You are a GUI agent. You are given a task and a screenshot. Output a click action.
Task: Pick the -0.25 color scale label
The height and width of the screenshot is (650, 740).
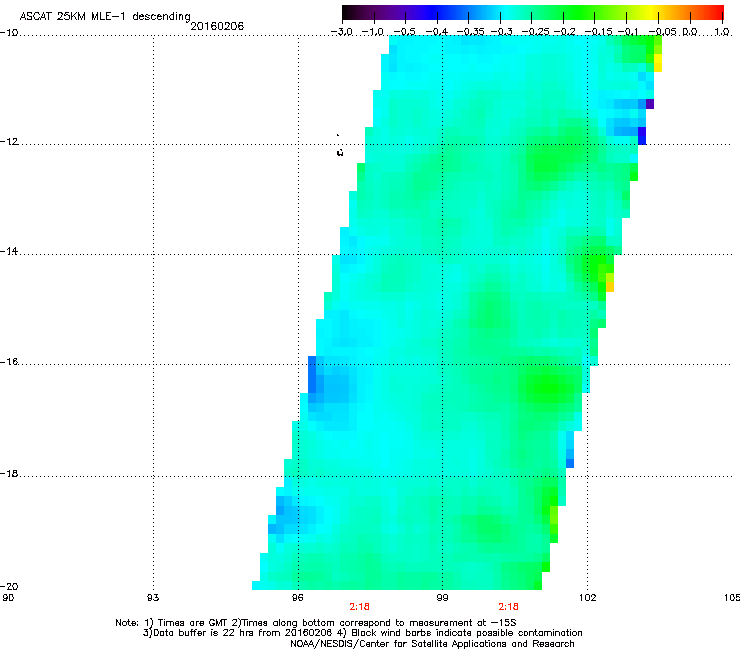(x=536, y=32)
